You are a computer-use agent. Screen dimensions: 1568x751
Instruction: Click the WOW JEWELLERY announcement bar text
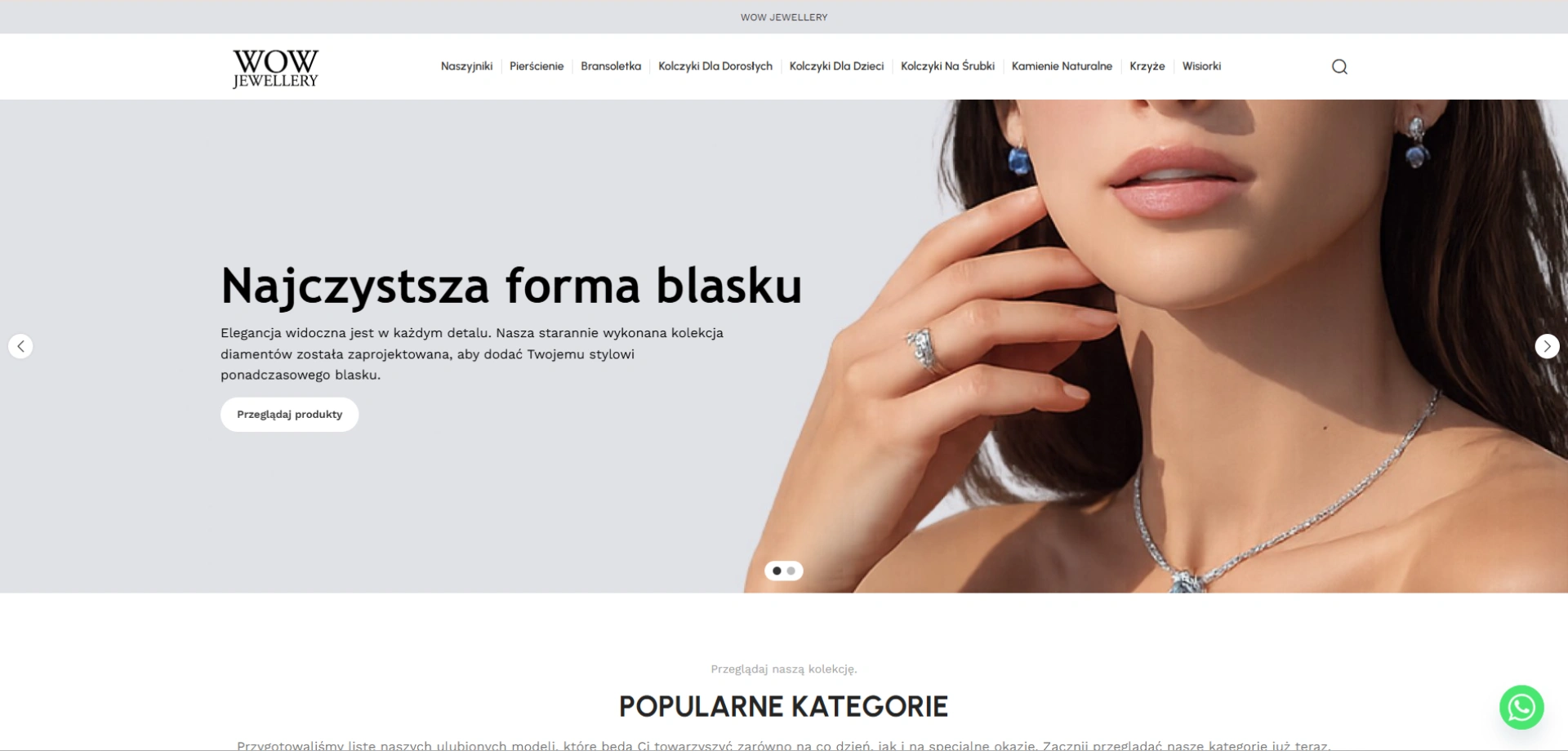(784, 17)
